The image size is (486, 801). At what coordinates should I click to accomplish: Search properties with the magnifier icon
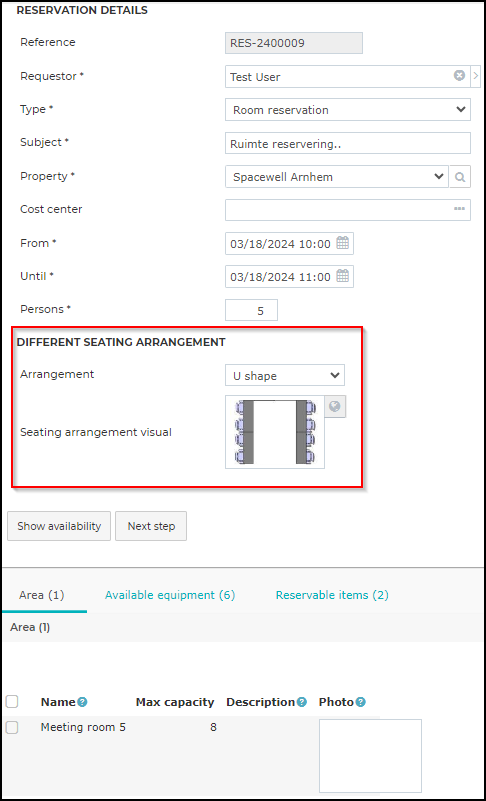coord(460,177)
